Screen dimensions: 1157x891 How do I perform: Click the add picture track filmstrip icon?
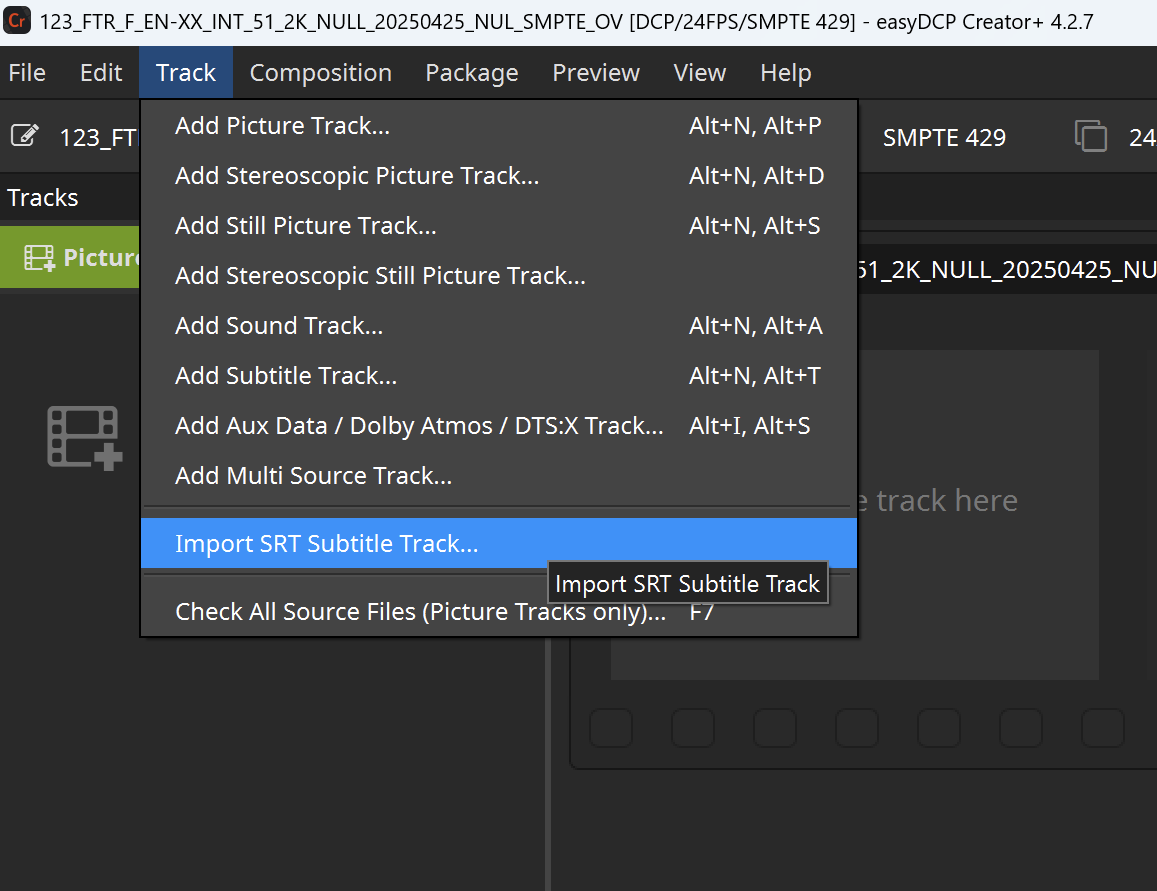(x=84, y=437)
